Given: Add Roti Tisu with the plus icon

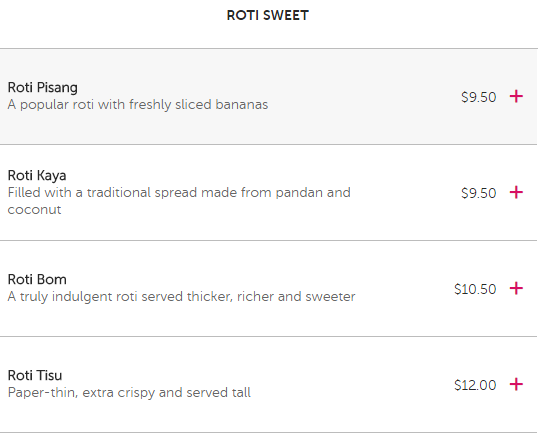Looking at the screenshot, I should [x=516, y=384].
